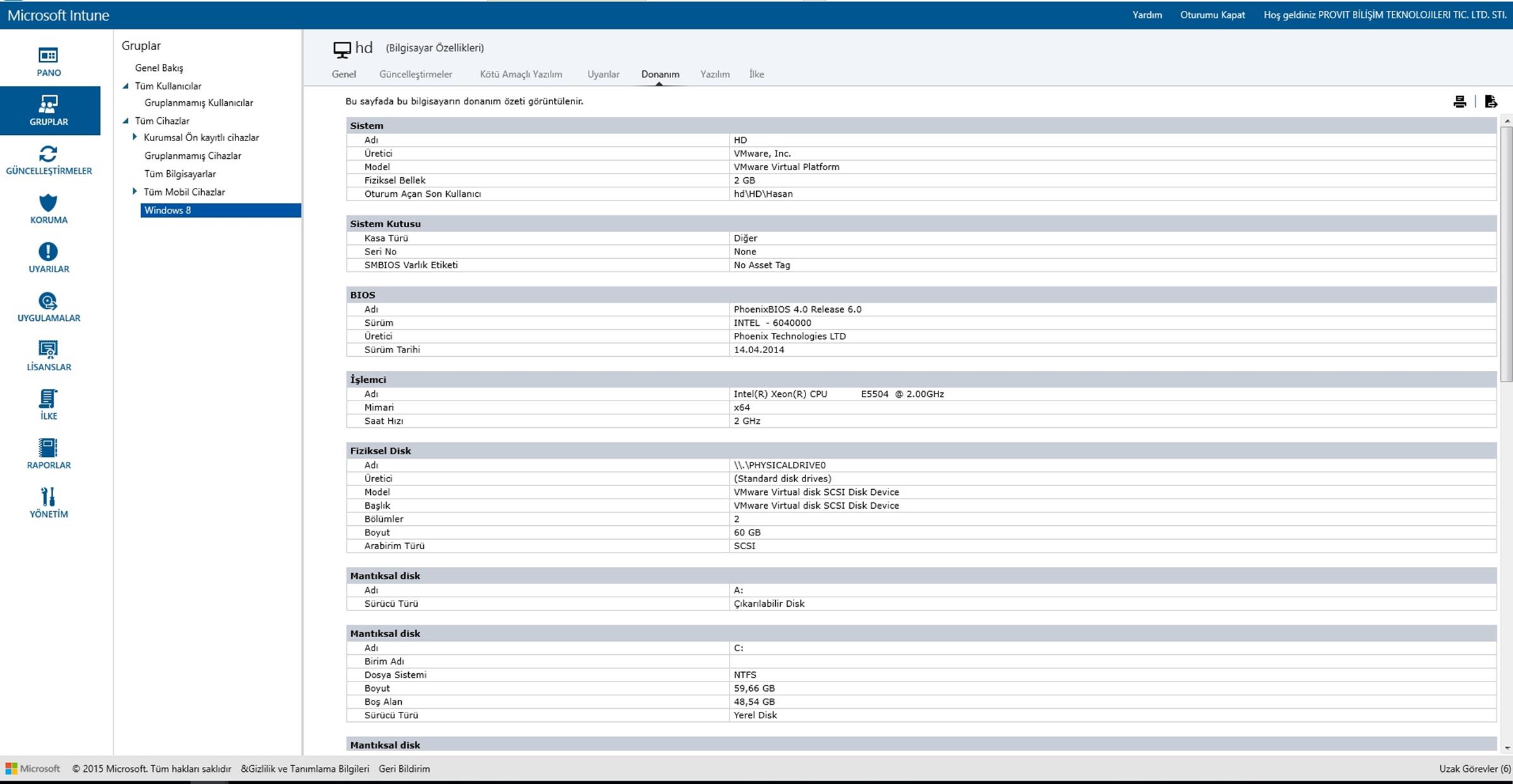Click the Microsoft logo in footer
This screenshot has height=784, width=1513.
click(33, 769)
